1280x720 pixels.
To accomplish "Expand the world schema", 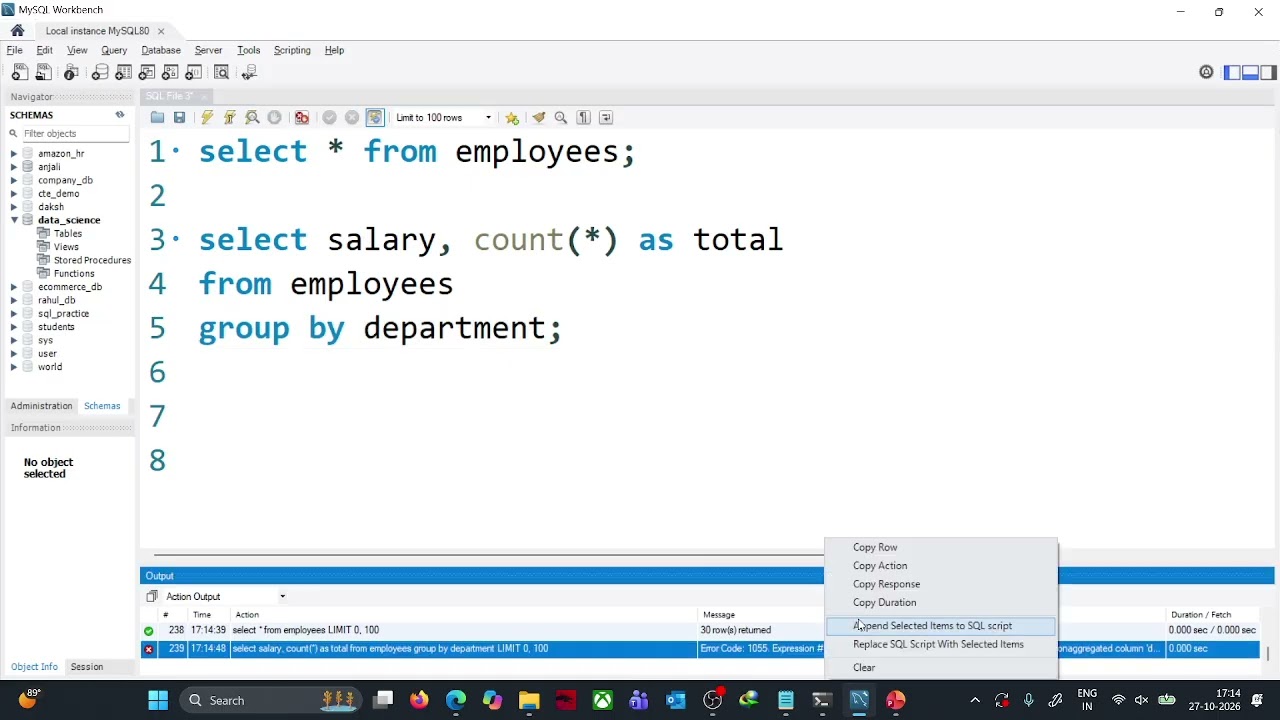I will (x=14, y=367).
